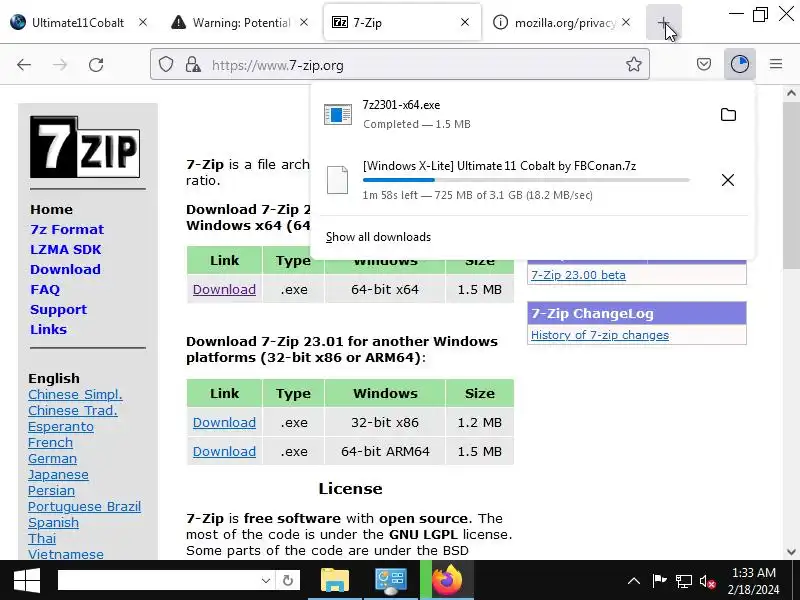Screen dimensions: 800x600
Task: Switch language to German
Action: pyautogui.click(x=52, y=459)
